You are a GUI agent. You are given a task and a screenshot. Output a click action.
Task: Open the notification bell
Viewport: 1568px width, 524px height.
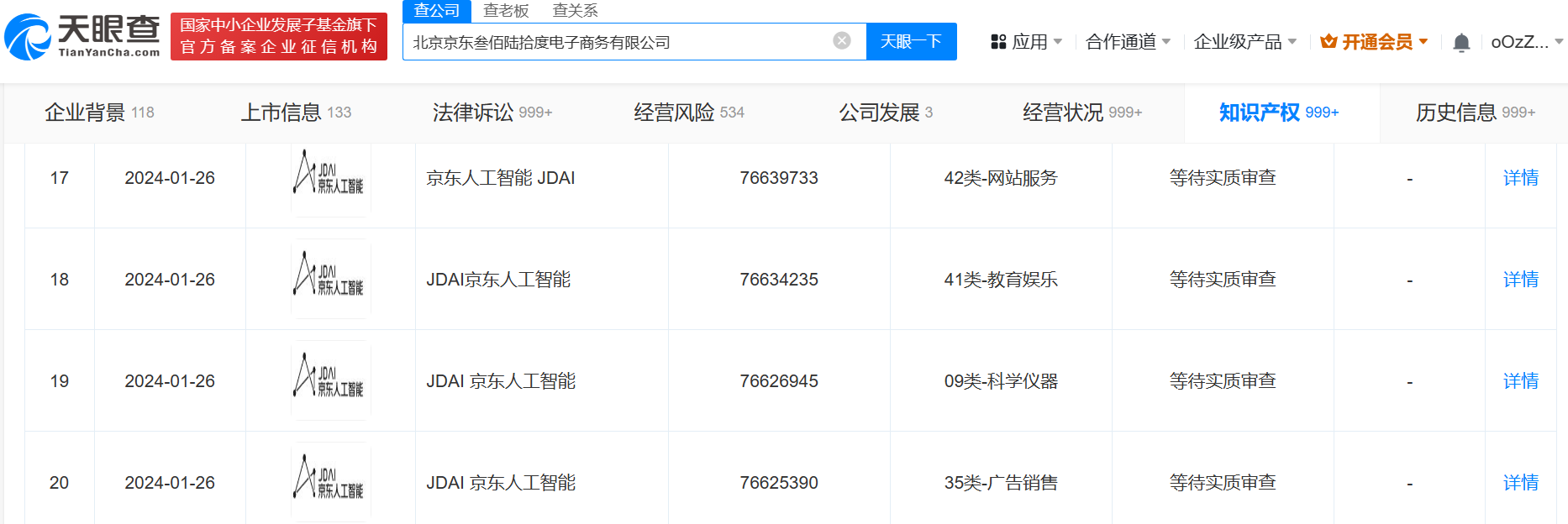click(1461, 43)
